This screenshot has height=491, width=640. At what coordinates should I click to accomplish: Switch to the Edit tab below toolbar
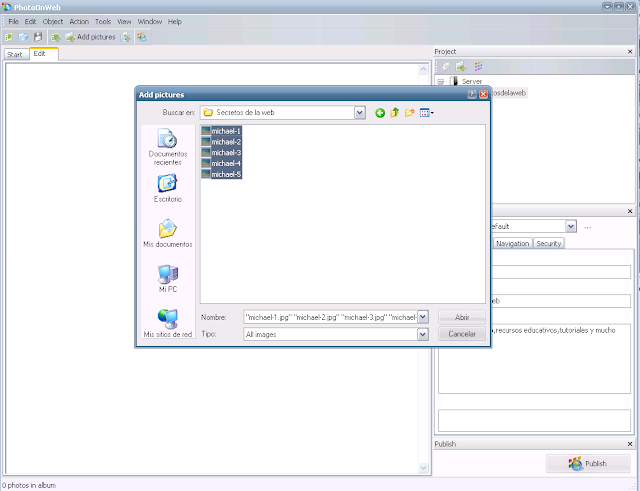point(44,53)
